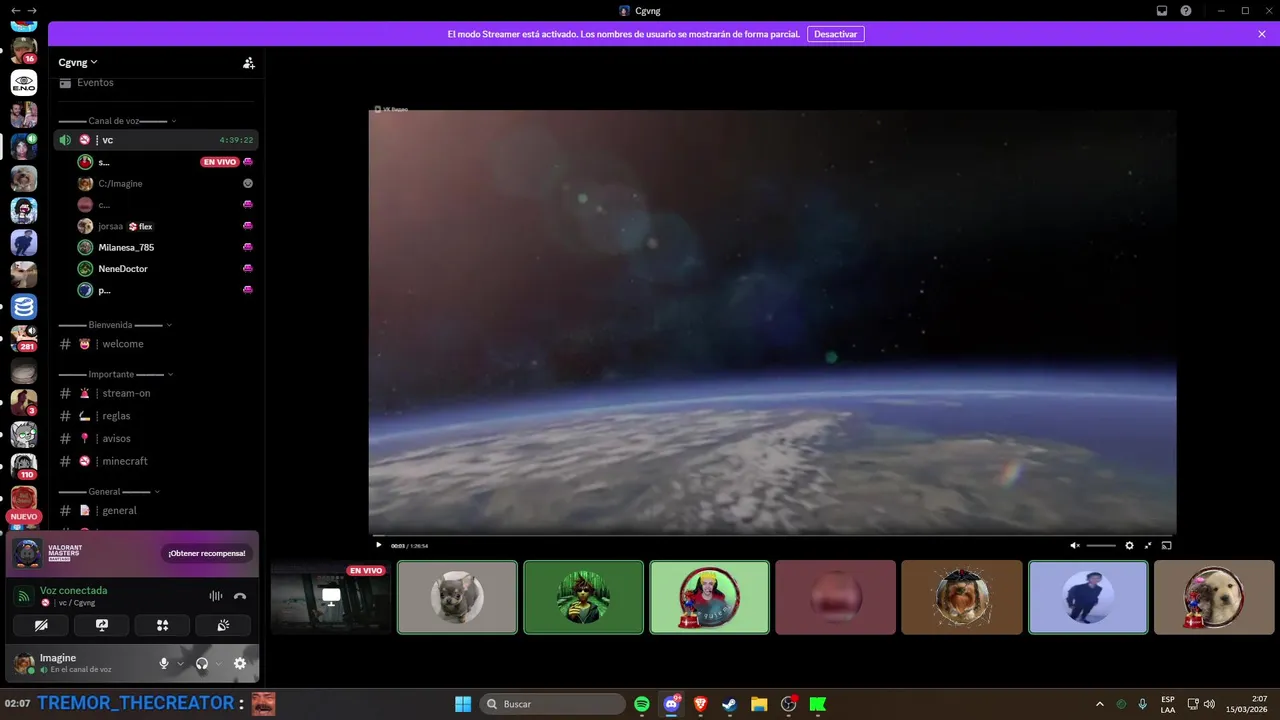Viewport: 1280px width, 720px height.
Task: Disconnect from the voice channel
Action: pyautogui.click(x=240, y=596)
